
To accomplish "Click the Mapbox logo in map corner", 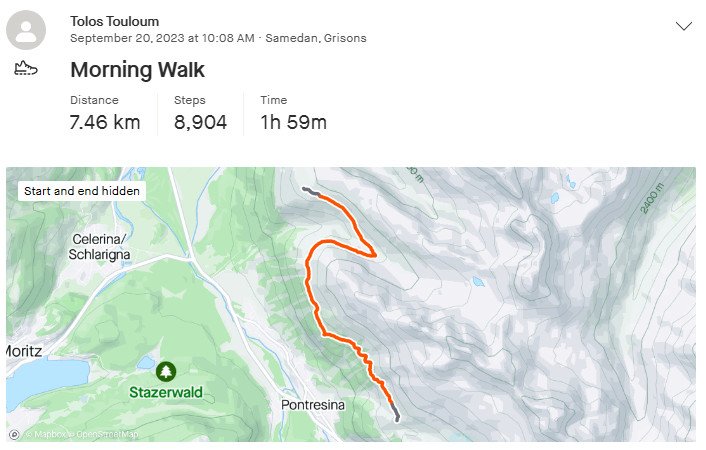I will click(x=14, y=434).
